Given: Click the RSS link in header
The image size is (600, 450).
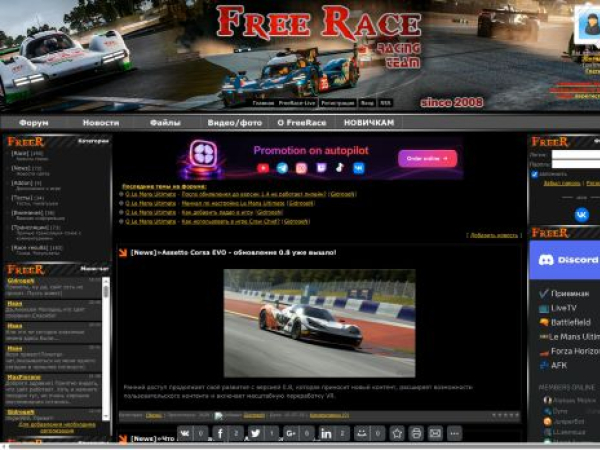Looking at the screenshot, I should pos(385,103).
